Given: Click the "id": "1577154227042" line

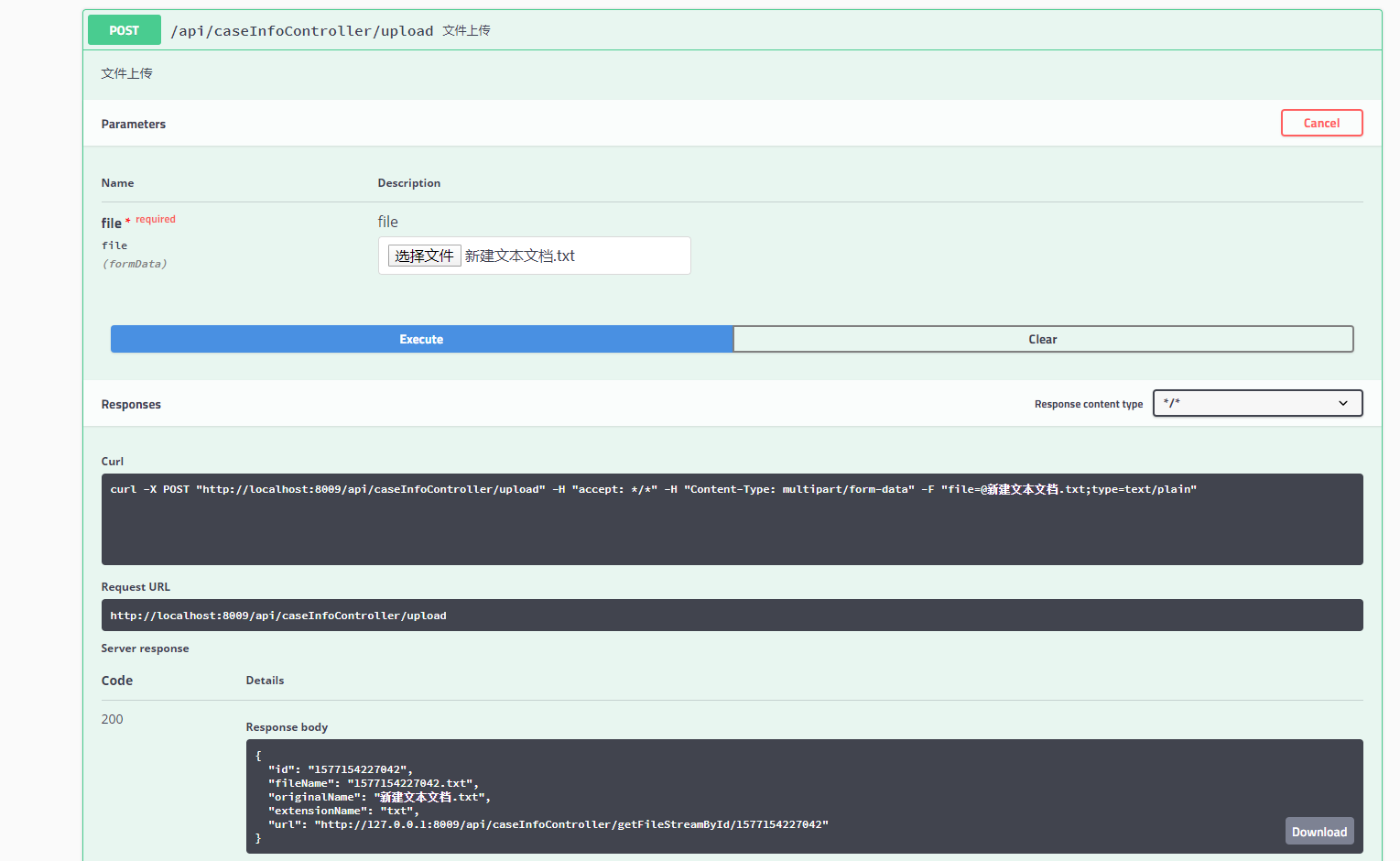Looking at the screenshot, I should pos(341,769).
